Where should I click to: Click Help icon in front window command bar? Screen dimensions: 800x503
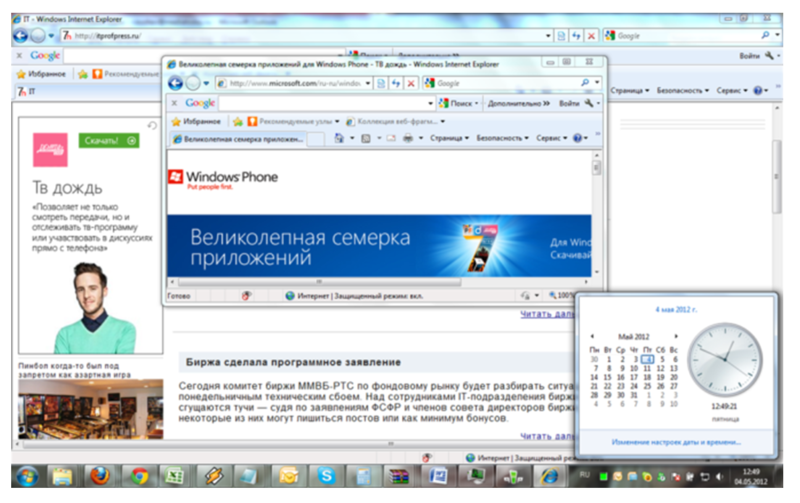click(578, 138)
